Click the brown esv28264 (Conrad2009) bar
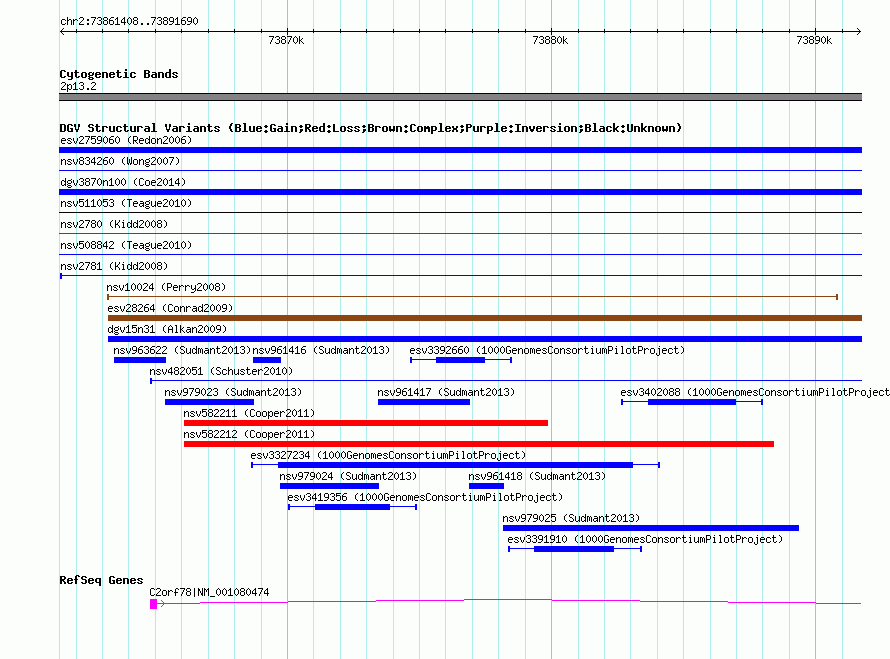 [x=485, y=318]
